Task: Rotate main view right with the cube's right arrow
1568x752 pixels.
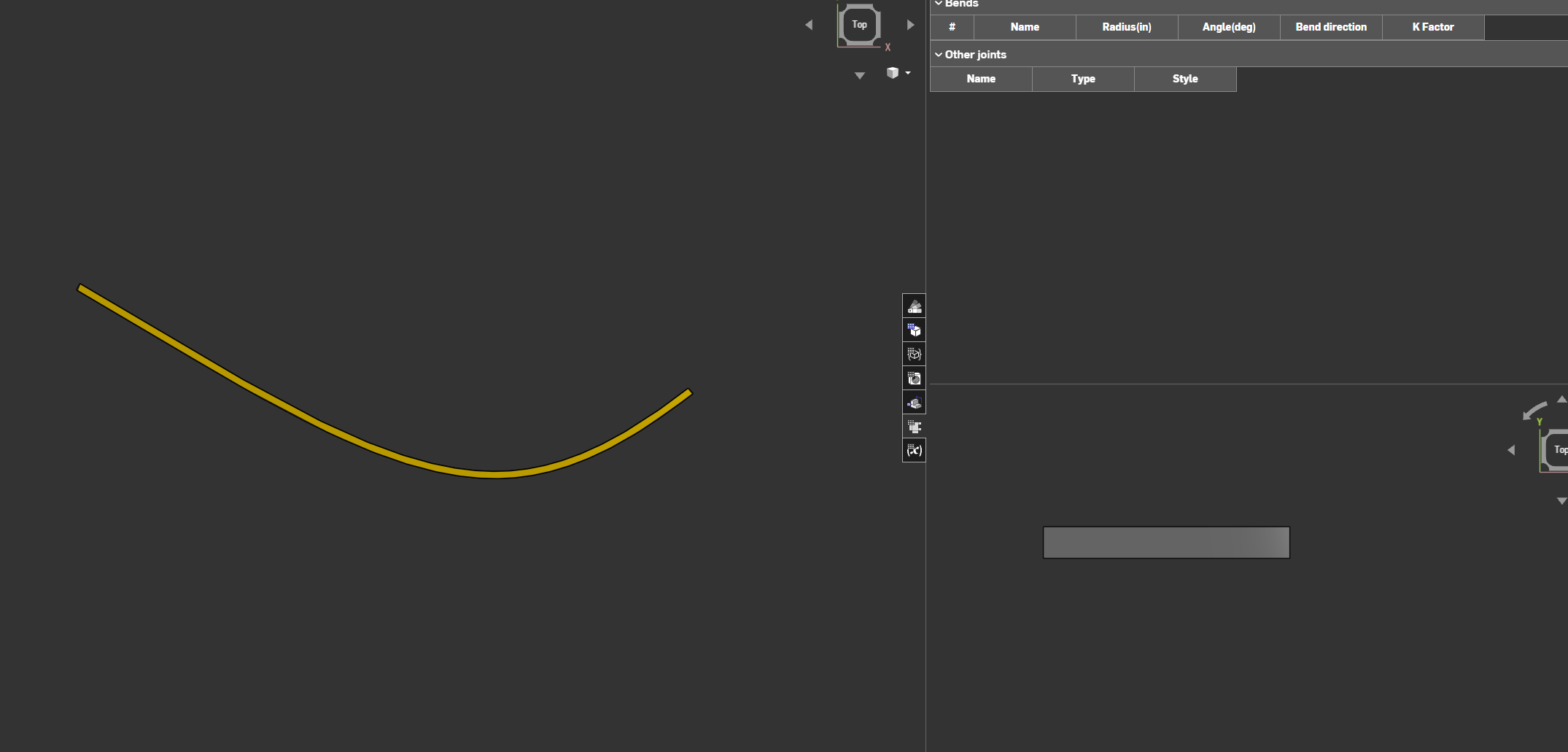Action: (910, 25)
